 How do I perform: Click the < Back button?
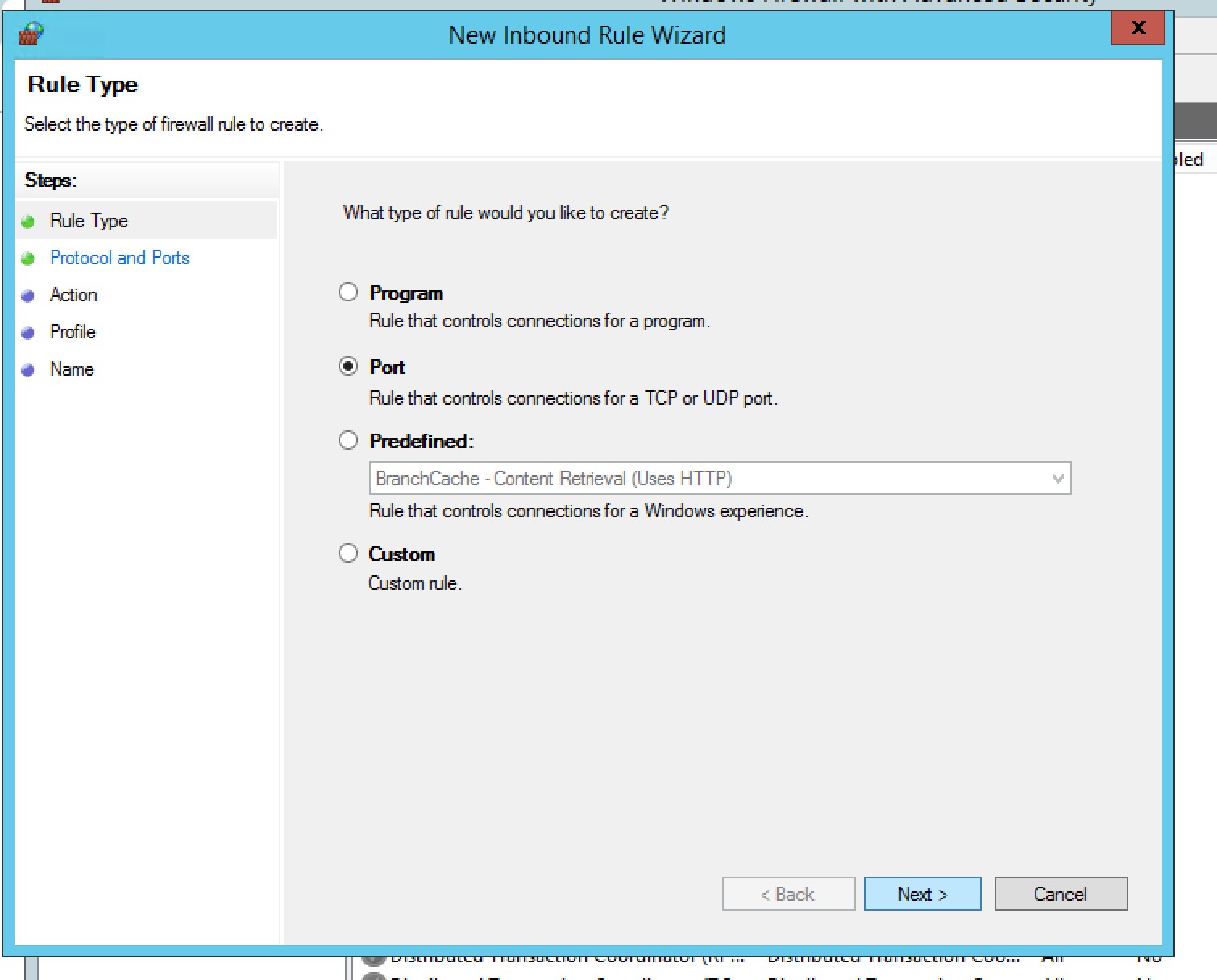788,894
